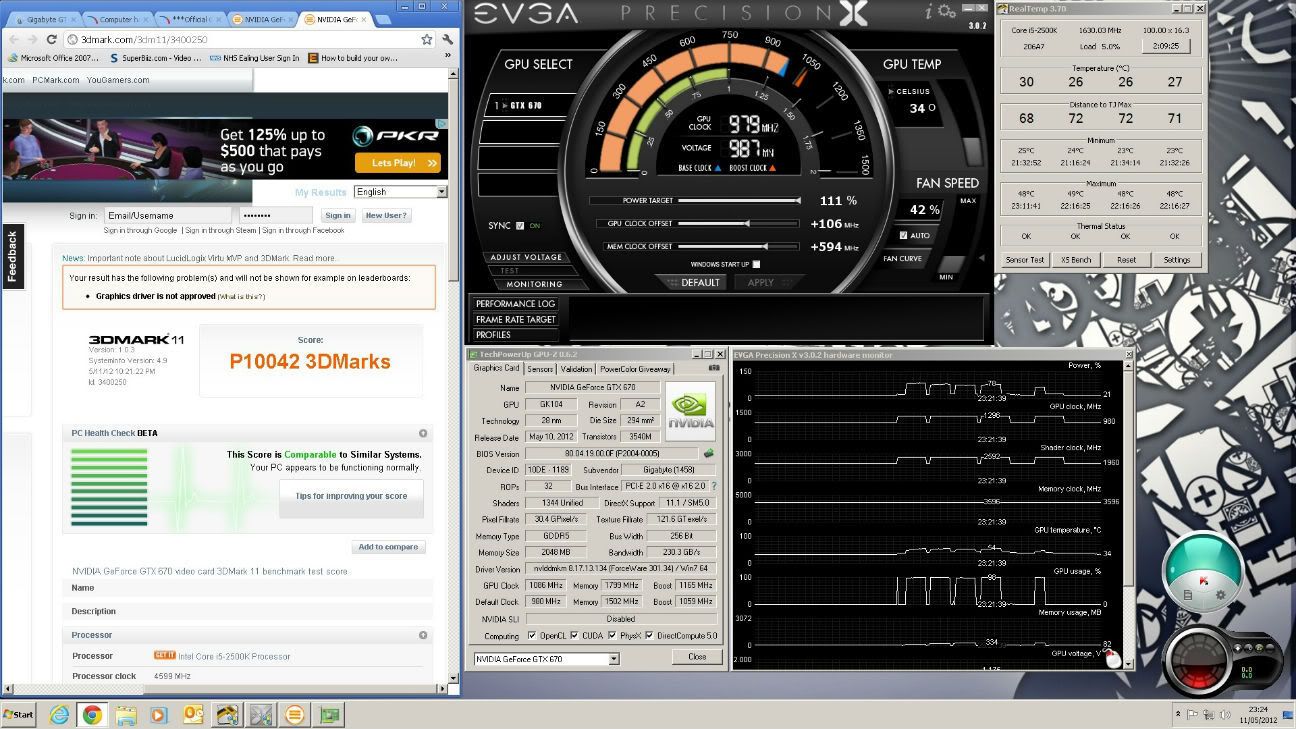Select GPU-Z Graphics Card tab
Viewport: 1296px width, 729px height.
pyautogui.click(x=496, y=368)
